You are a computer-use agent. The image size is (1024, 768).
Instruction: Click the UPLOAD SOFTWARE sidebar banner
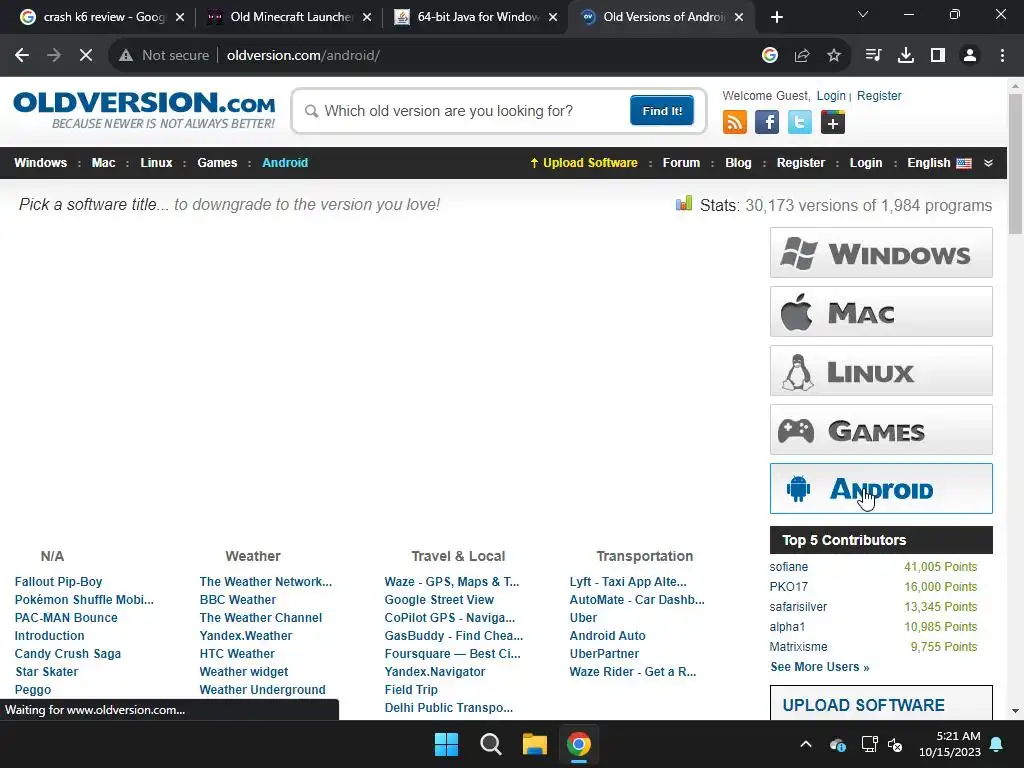click(881, 703)
